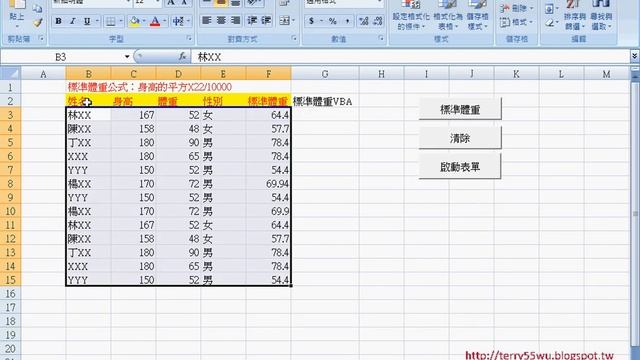Screen dimensions: 640x360
Task: Click the Name Box showing B3
Action: pos(61,57)
